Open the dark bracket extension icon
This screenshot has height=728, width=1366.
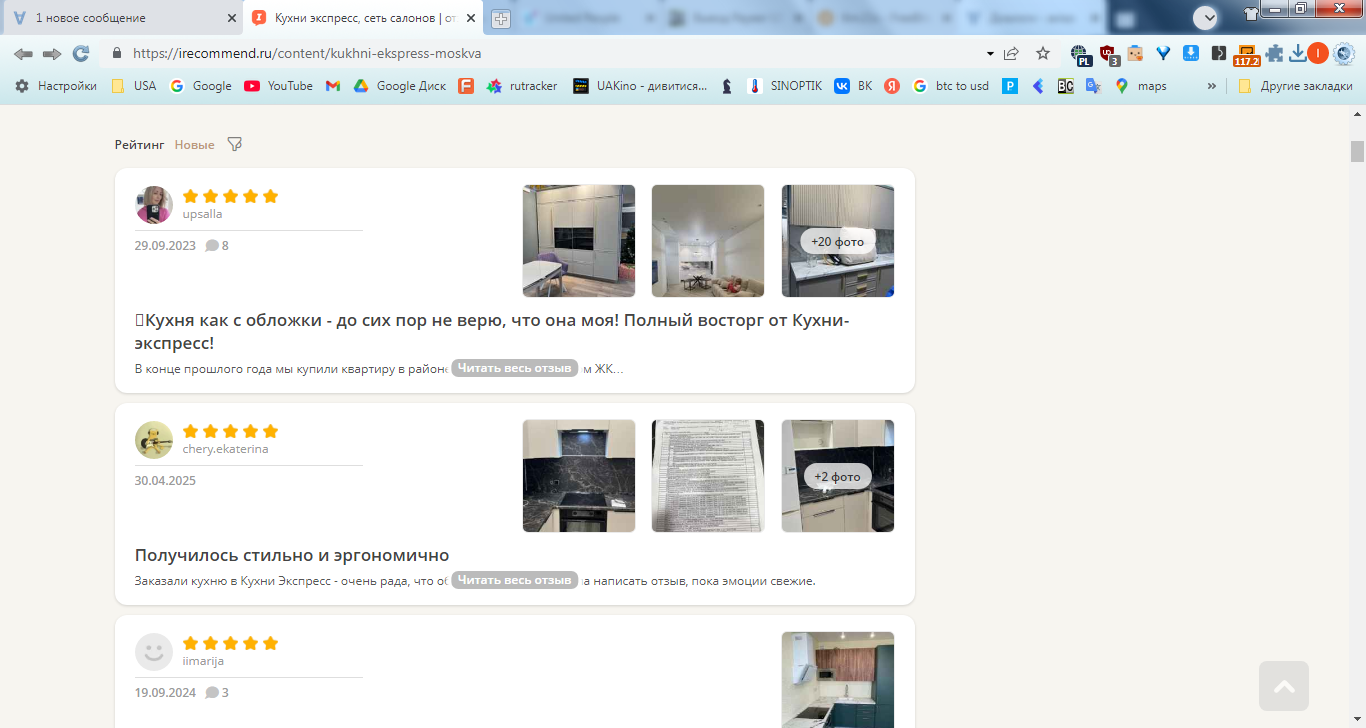(x=1218, y=53)
